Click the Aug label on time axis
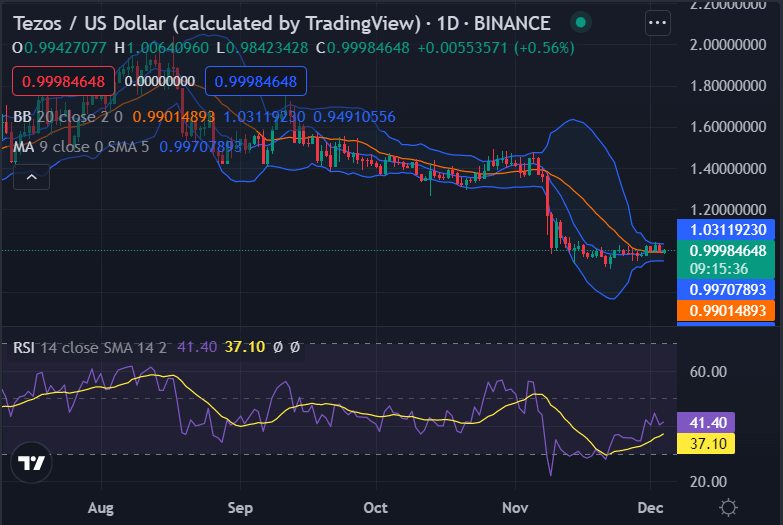This screenshot has width=783, height=525. point(101,508)
